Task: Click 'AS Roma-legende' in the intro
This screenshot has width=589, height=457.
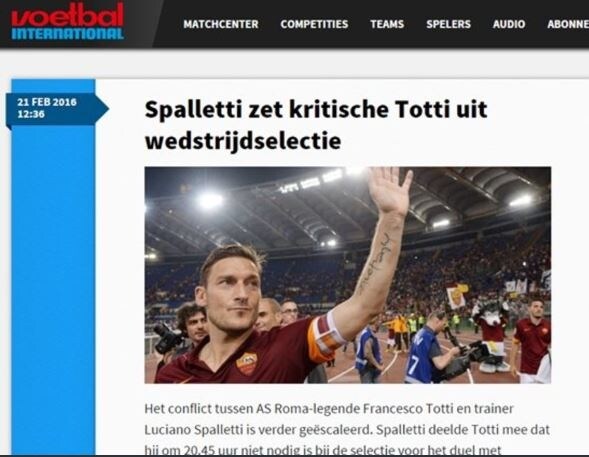Action: [307, 409]
